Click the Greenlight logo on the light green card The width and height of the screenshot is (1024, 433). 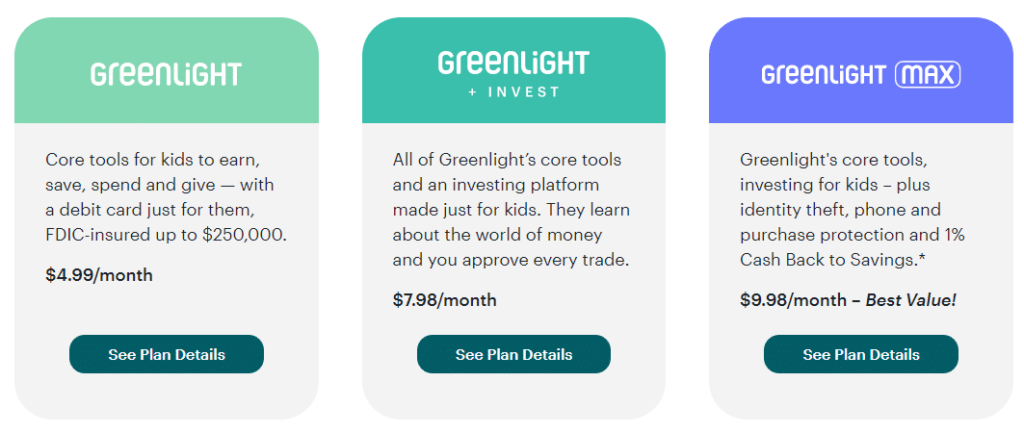(x=166, y=74)
